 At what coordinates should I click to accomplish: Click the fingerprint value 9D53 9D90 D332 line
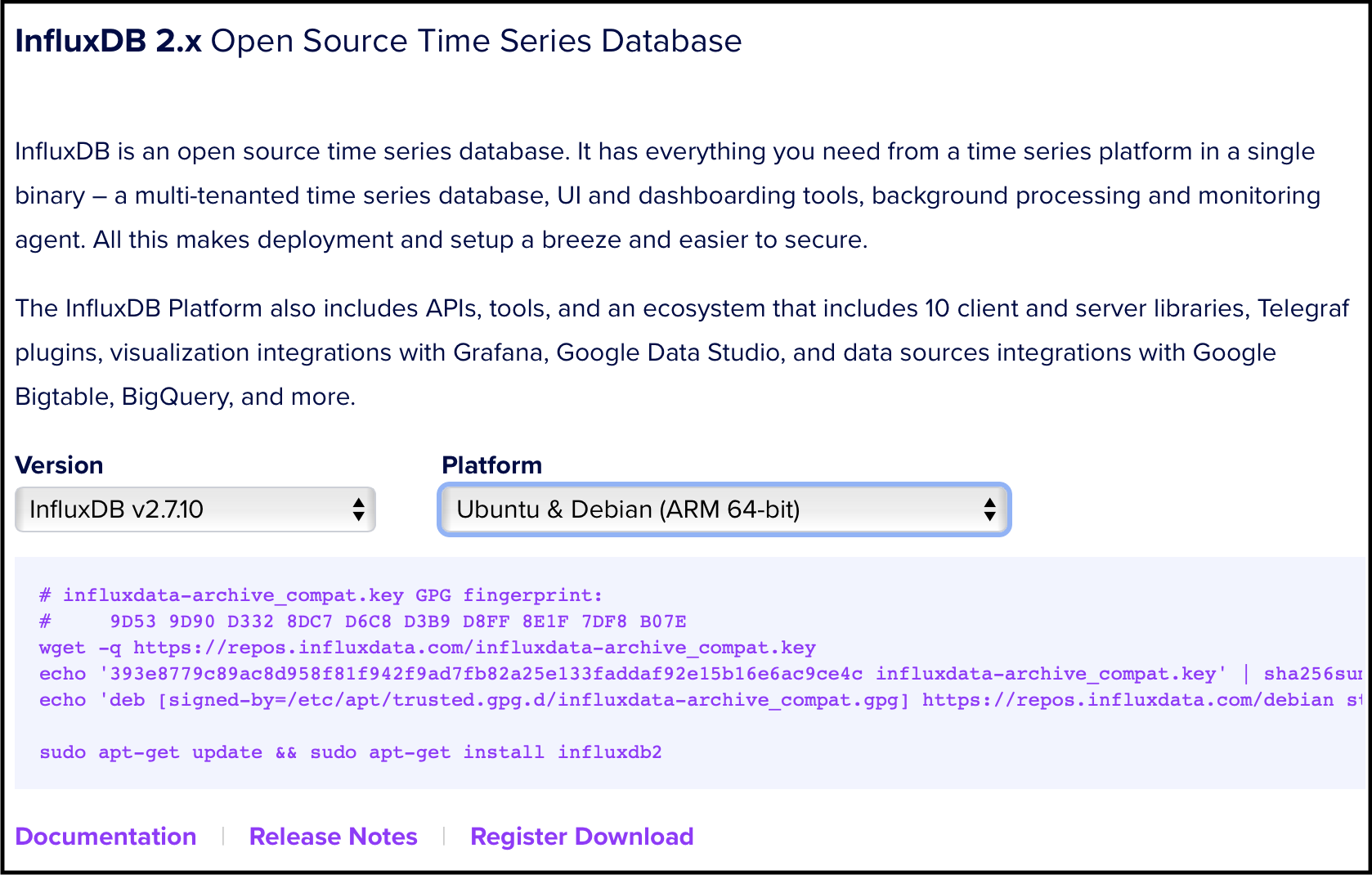363,621
